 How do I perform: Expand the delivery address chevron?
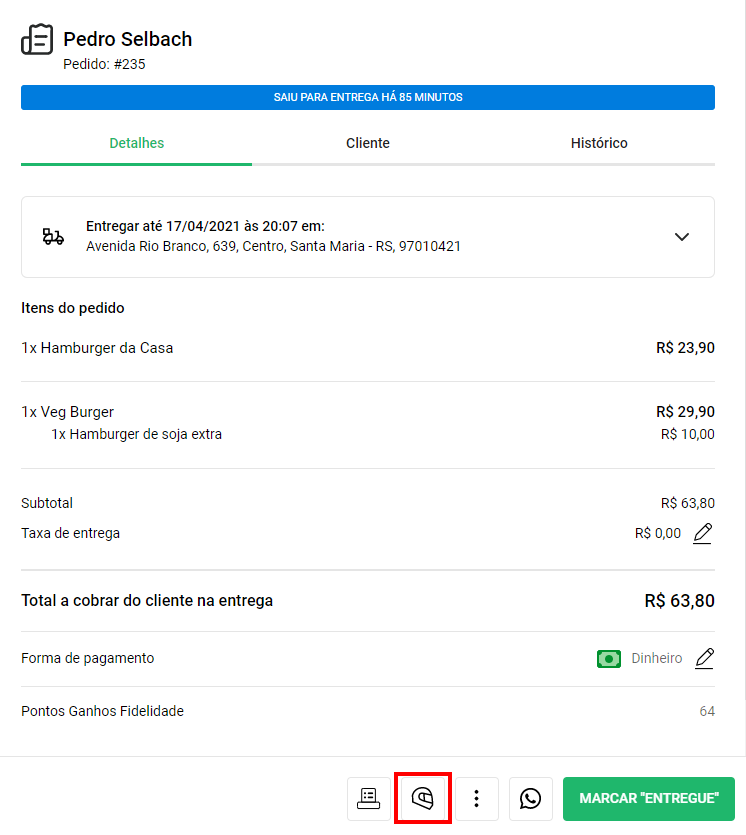[682, 237]
